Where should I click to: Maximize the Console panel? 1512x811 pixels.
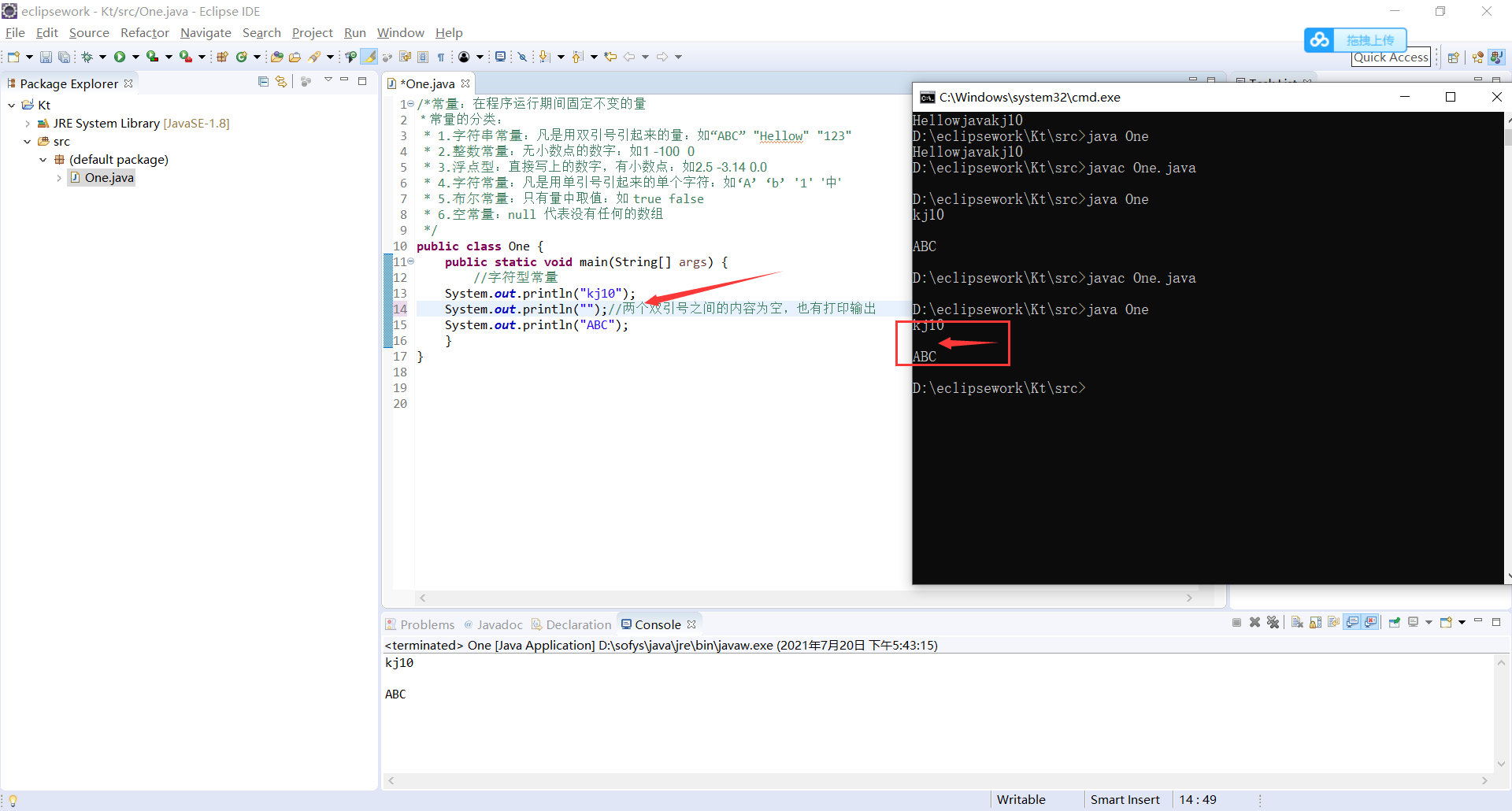click(x=1496, y=622)
